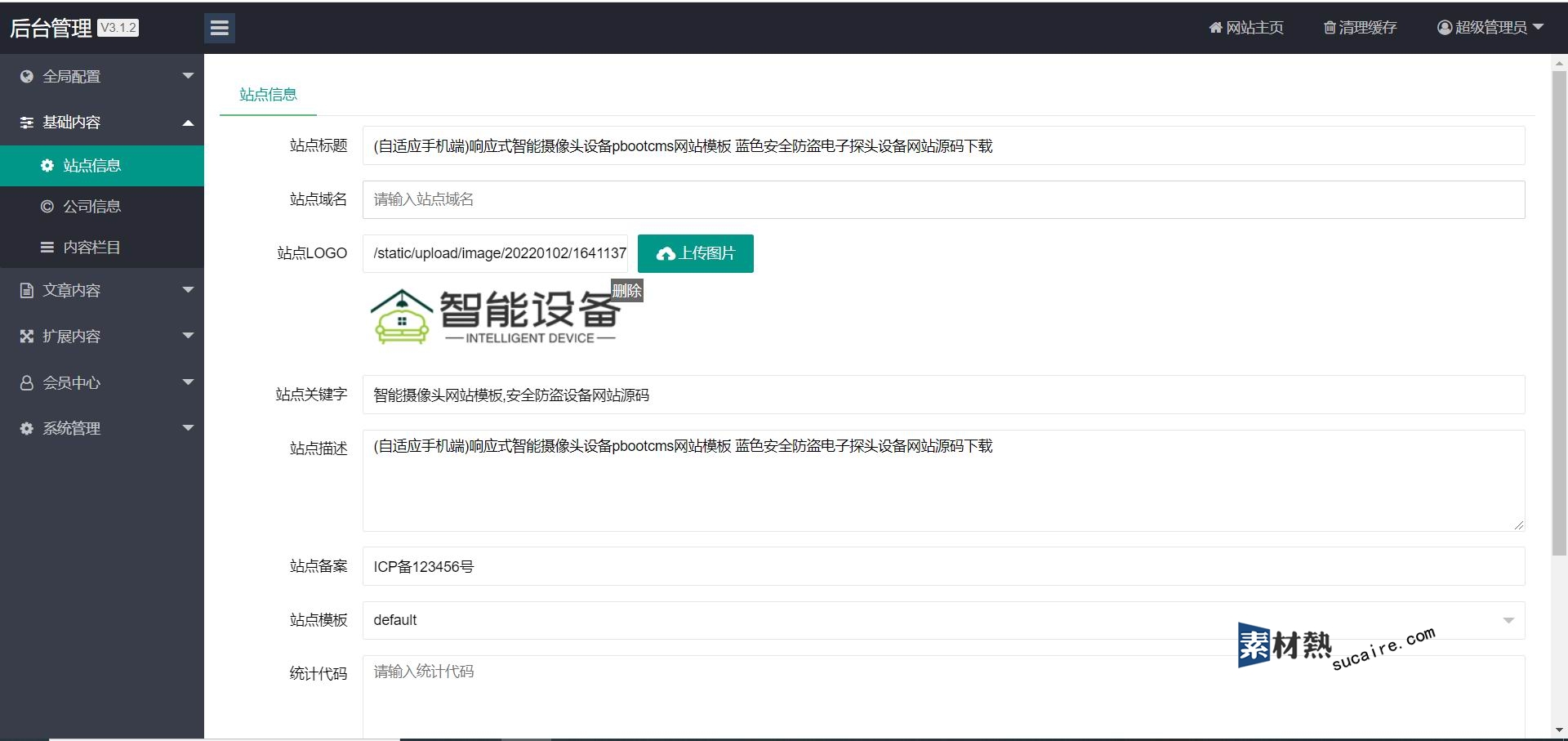This screenshot has height=741, width=1568.
Task: Click the 后台管理 title logo
Action: [51, 28]
